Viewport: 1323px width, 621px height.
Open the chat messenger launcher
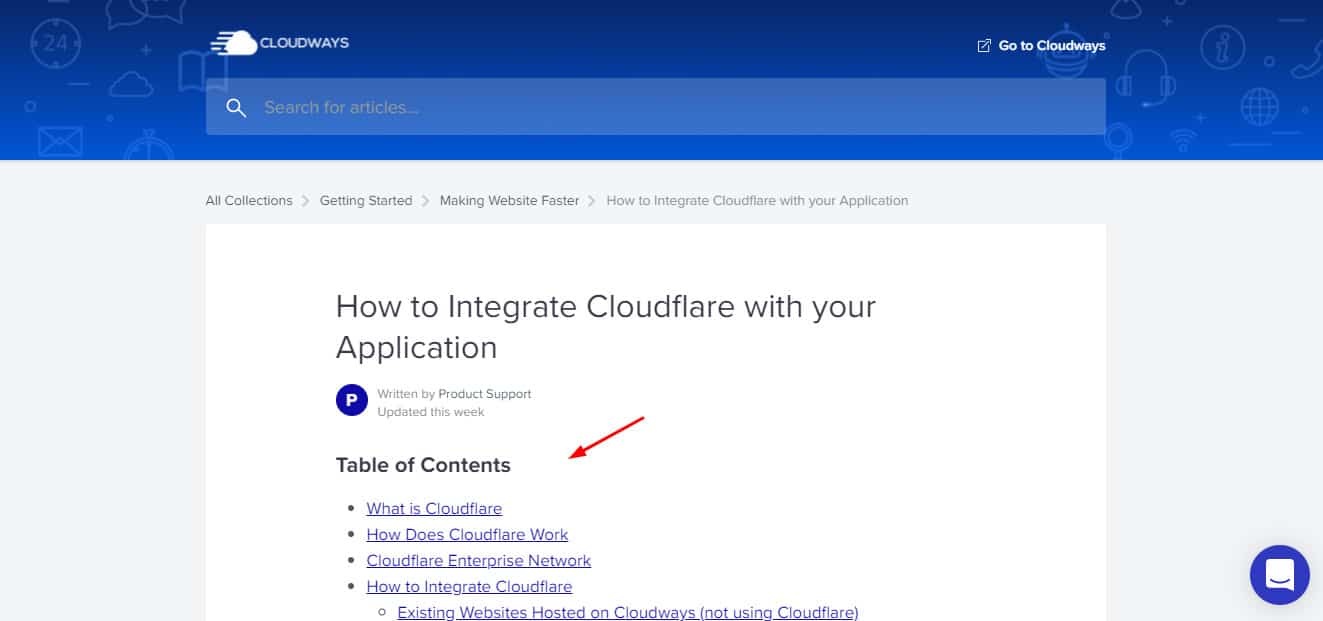click(x=1279, y=575)
